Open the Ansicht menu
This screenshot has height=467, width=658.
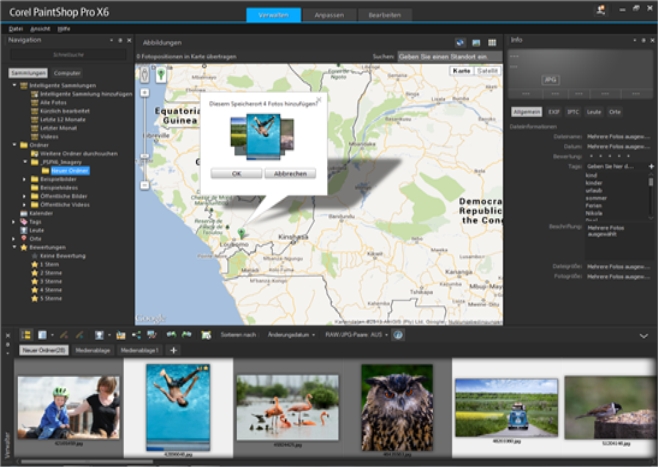point(39,29)
